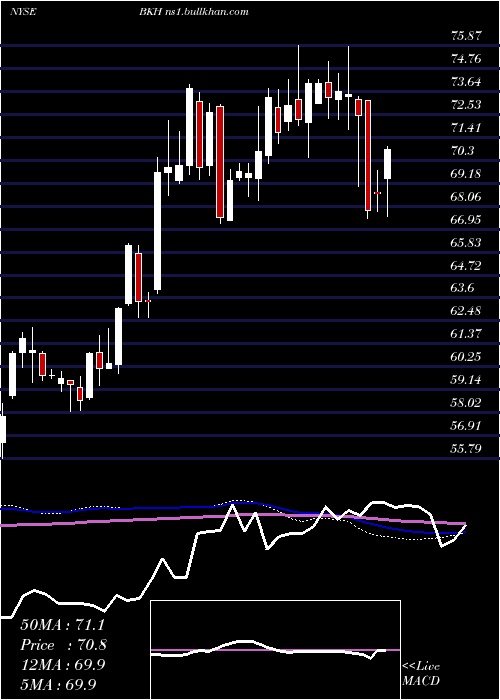Click the 64.72 price axis label
This screenshot has height=700, width=500.
click(467, 265)
